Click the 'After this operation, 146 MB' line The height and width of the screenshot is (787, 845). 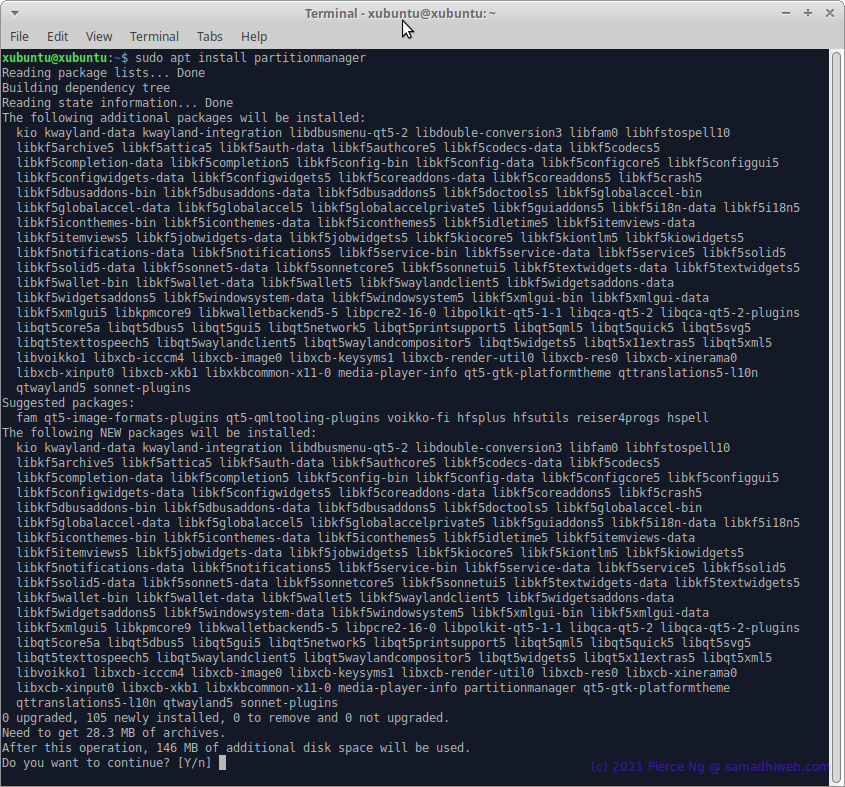pos(236,748)
